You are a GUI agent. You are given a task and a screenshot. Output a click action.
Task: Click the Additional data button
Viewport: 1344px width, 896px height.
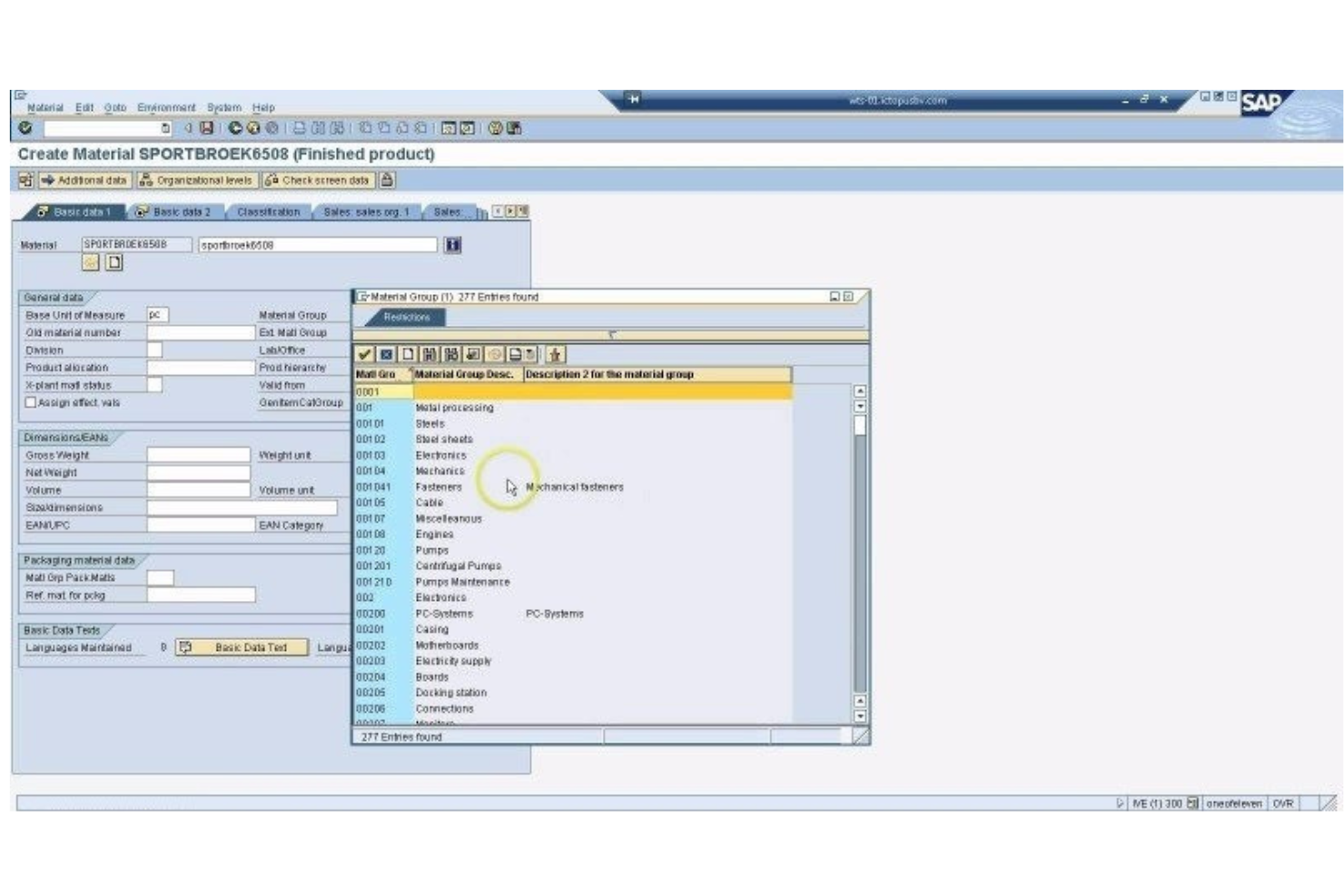(x=84, y=180)
